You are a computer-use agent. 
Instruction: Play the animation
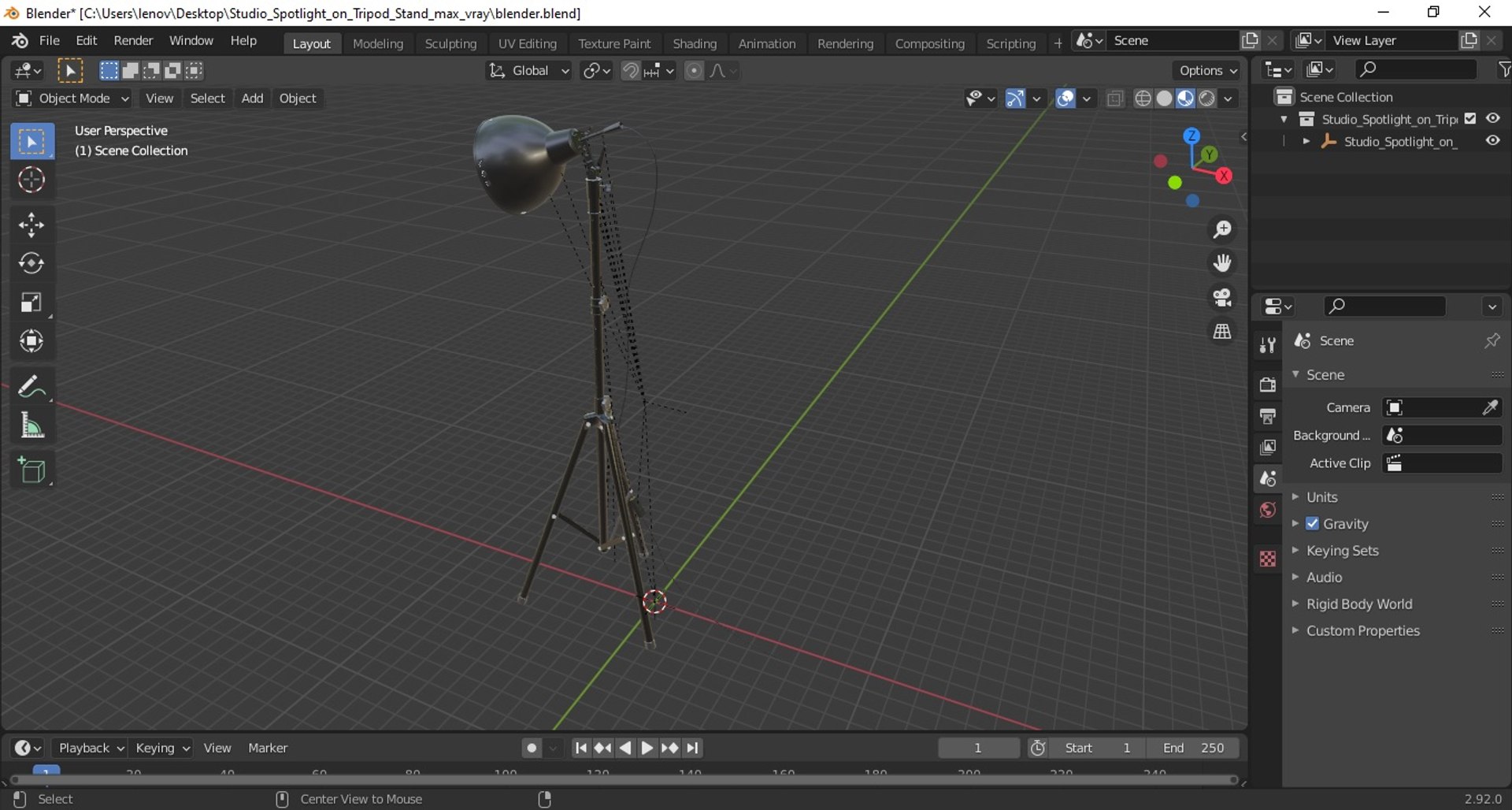(647, 748)
